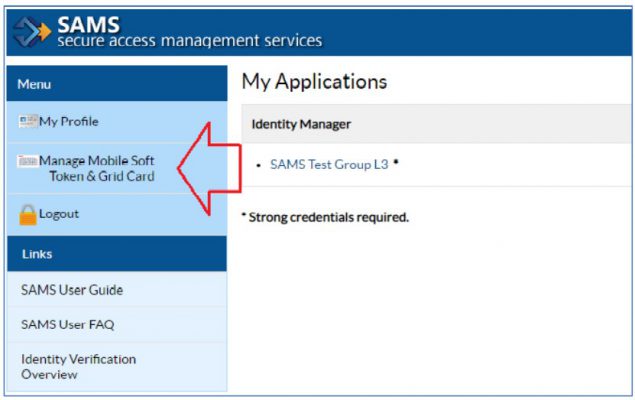635x400 pixels.
Task: Click the SAMS arrow logo icon
Action: (31, 34)
